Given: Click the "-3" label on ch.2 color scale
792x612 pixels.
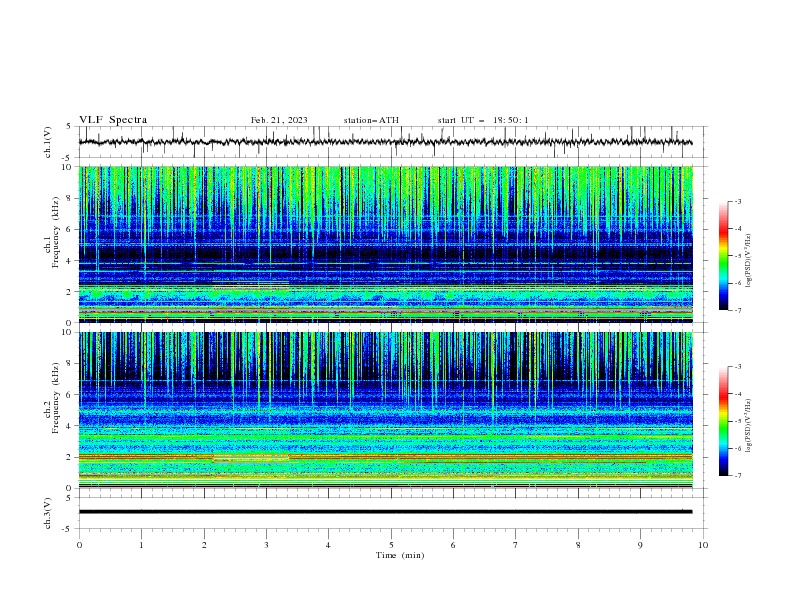Looking at the screenshot, I should 737,367.
